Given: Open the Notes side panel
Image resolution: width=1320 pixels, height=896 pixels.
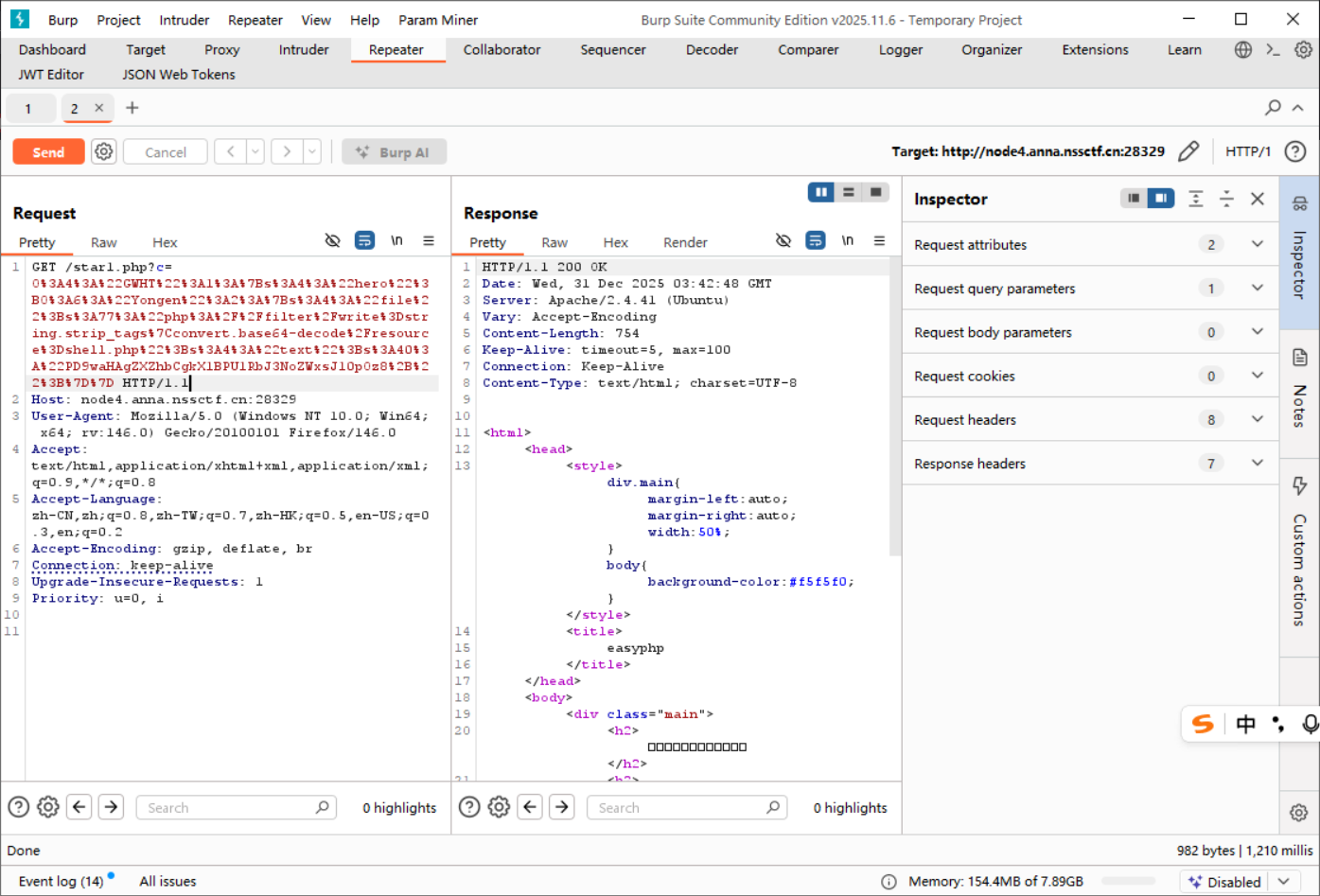Looking at the screenshot, I should click(x=1299, y=388).
